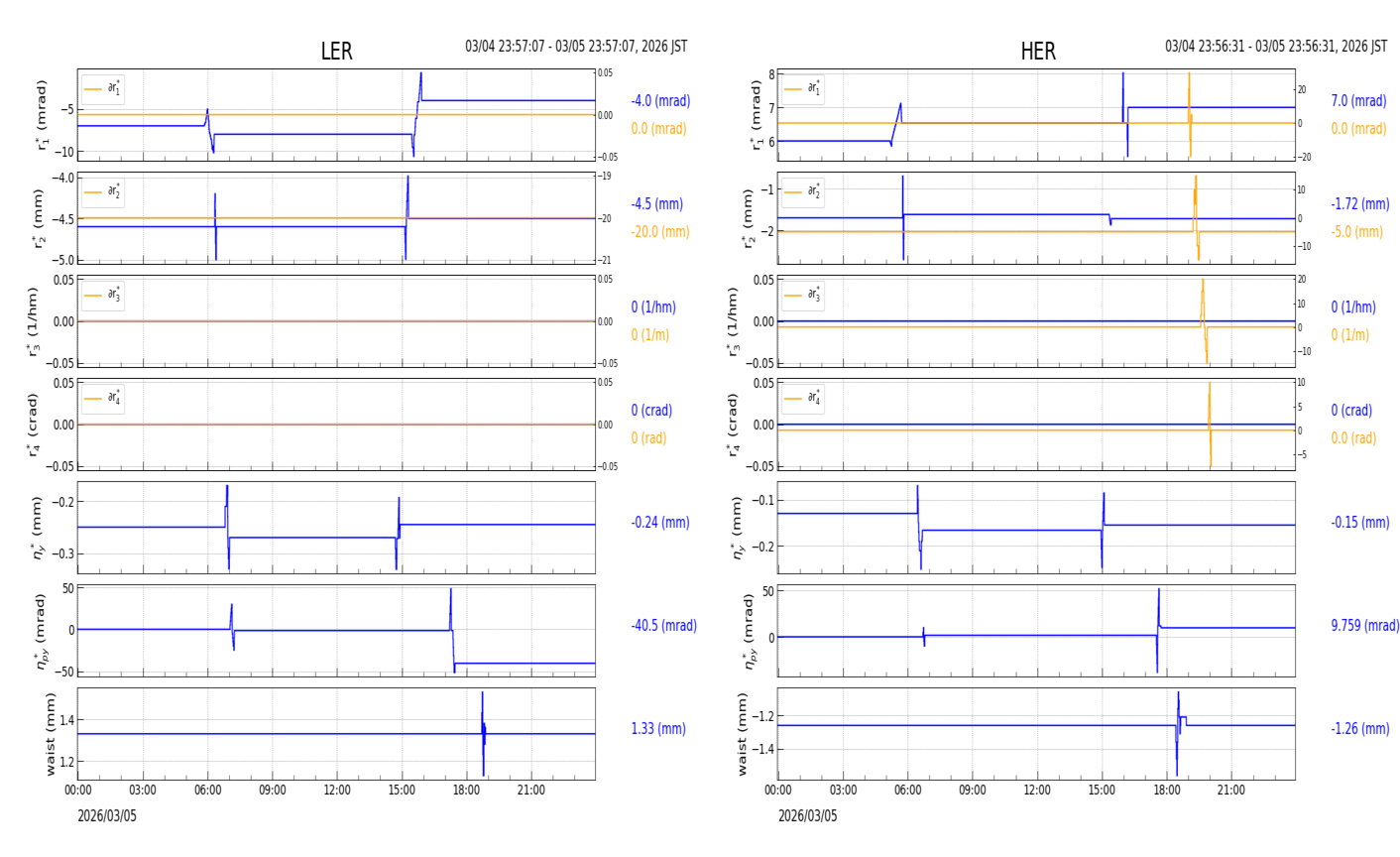Click the LER orange value 0.0 (mrad)
This screenshot has height=857, width=1400.
659,129
